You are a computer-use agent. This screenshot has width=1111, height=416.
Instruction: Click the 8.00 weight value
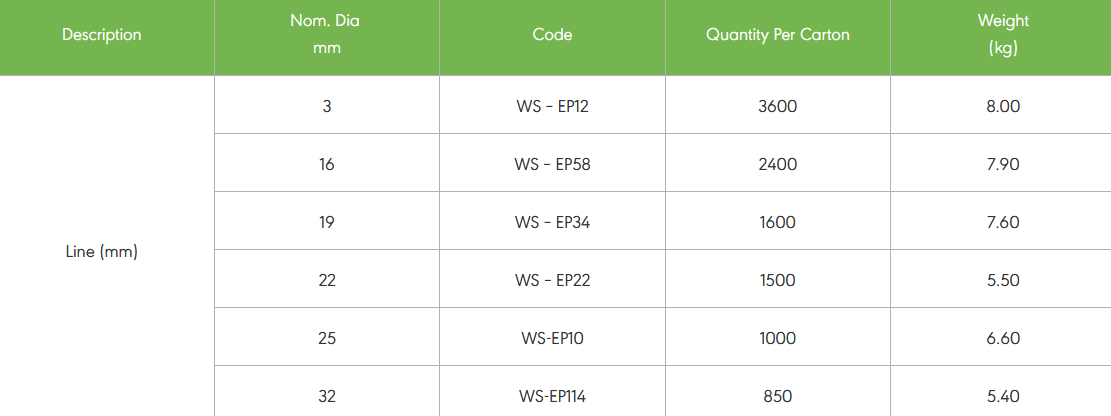point(1002,106)
